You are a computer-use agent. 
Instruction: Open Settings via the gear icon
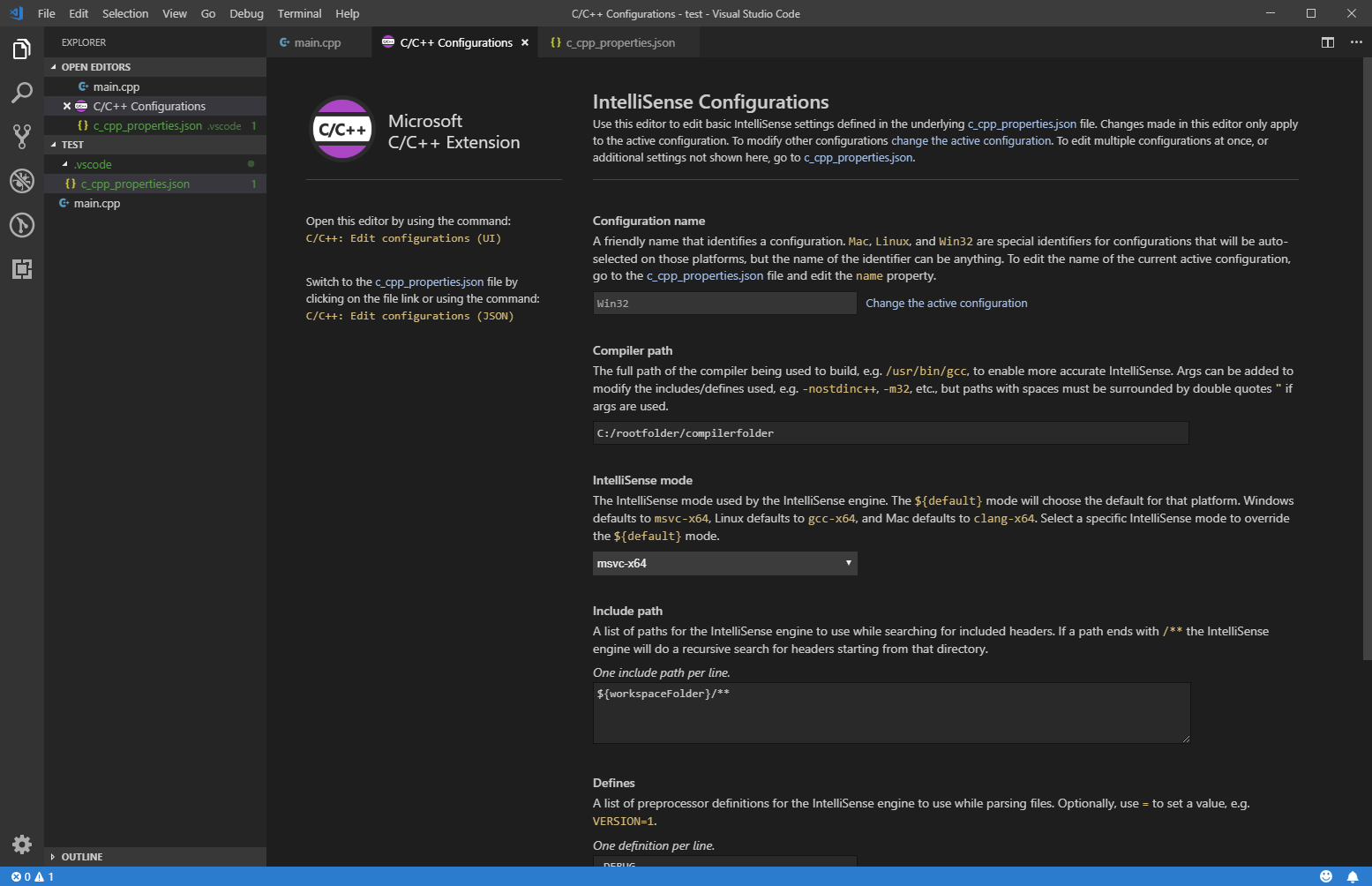21,845
